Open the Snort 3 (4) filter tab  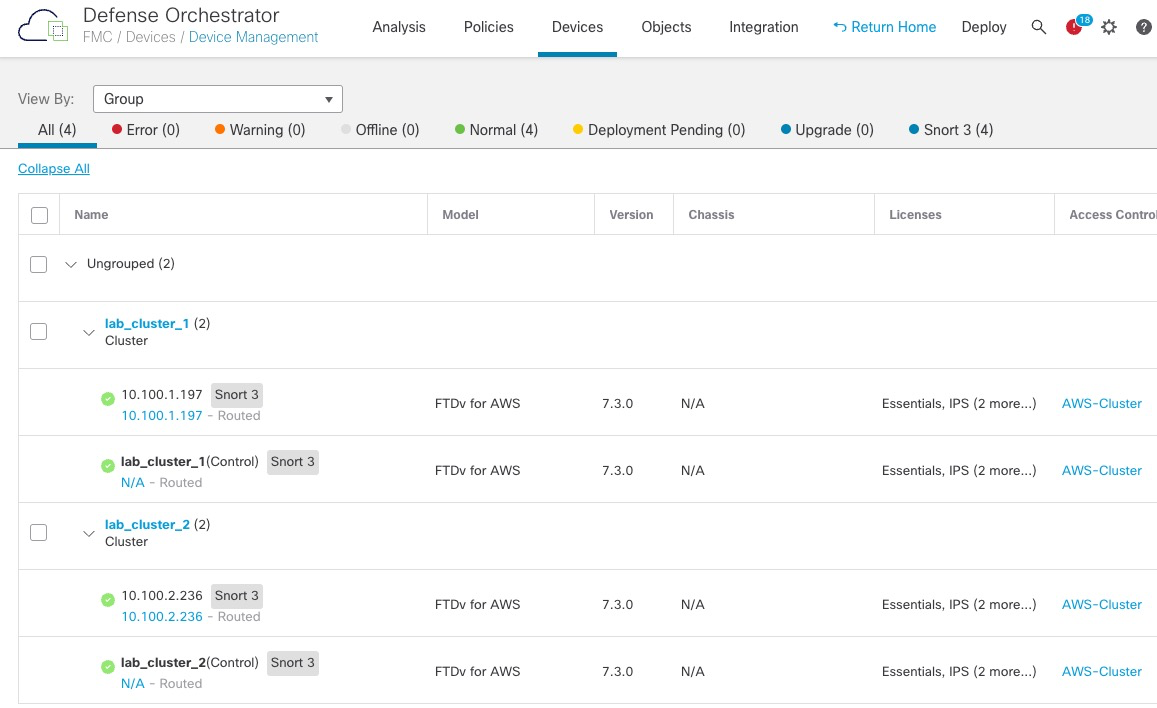(949, 129)
